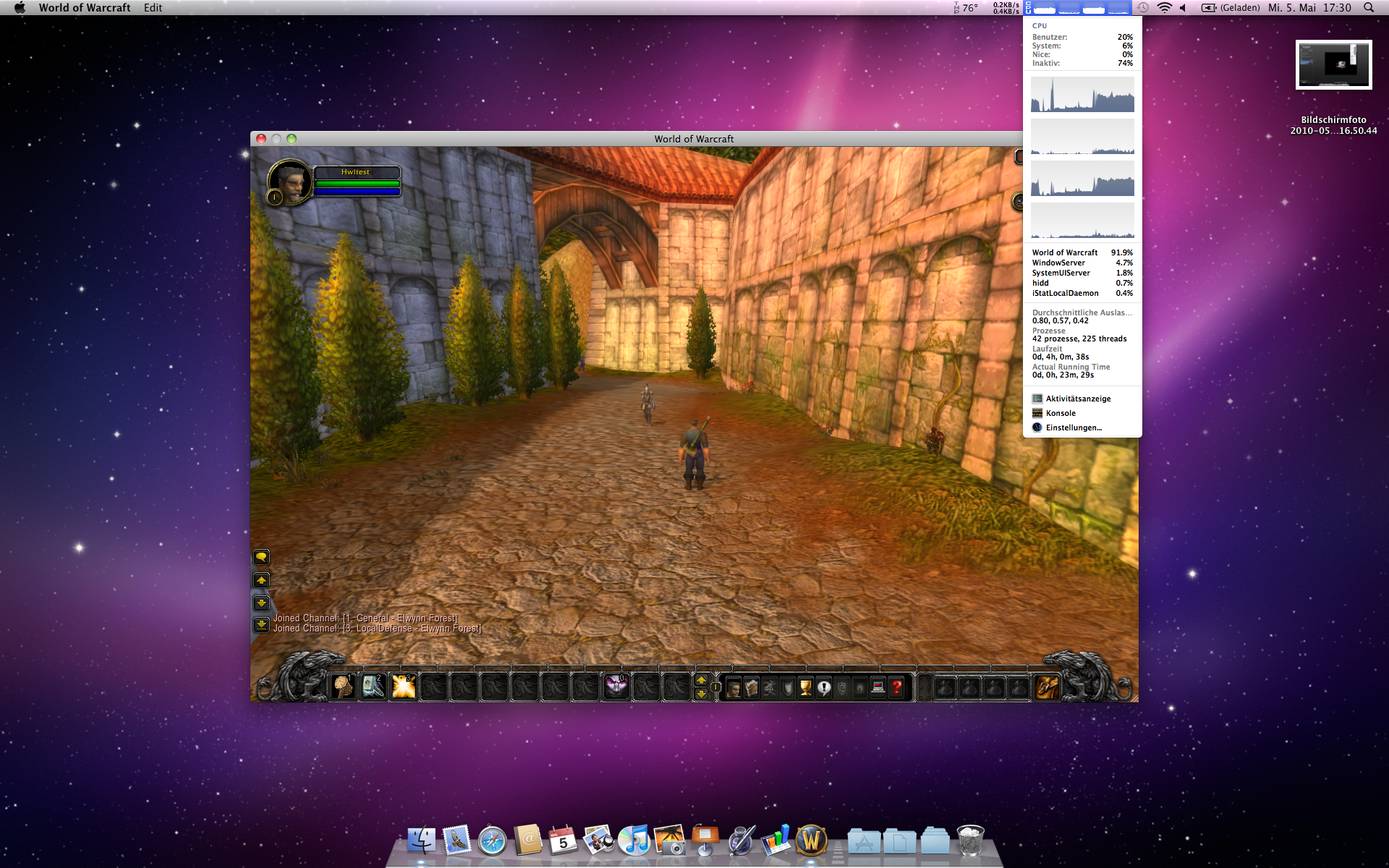Click the date and time Mi. 5. Mai 17:30
The image size is (1389, 868).
point(1309,7)
